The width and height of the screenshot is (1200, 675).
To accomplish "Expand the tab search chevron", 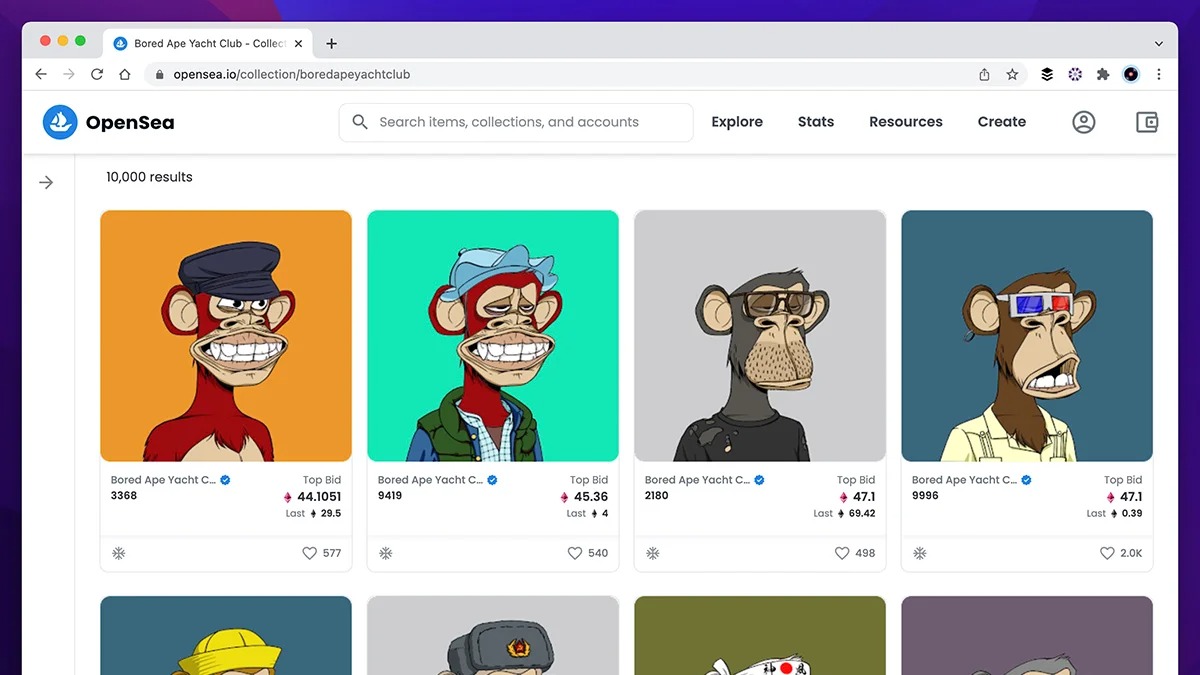I will pyautogui.click(x=1159, y=44).
